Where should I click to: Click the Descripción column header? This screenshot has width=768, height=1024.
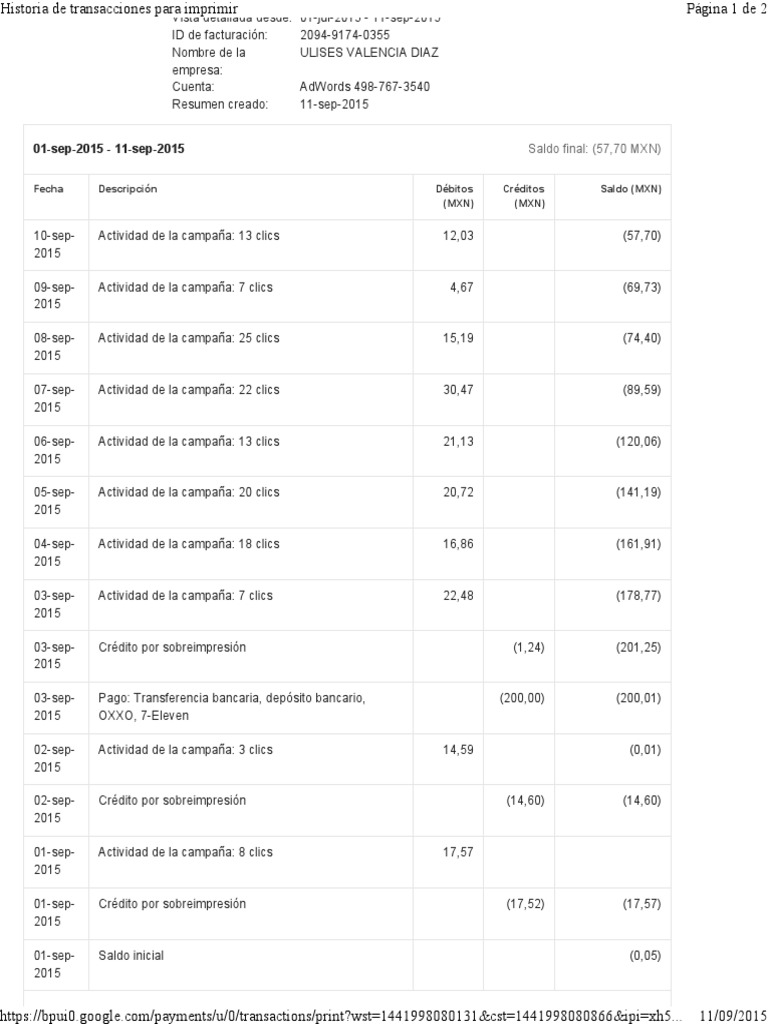pyautogui.click(x=127, y=188)
